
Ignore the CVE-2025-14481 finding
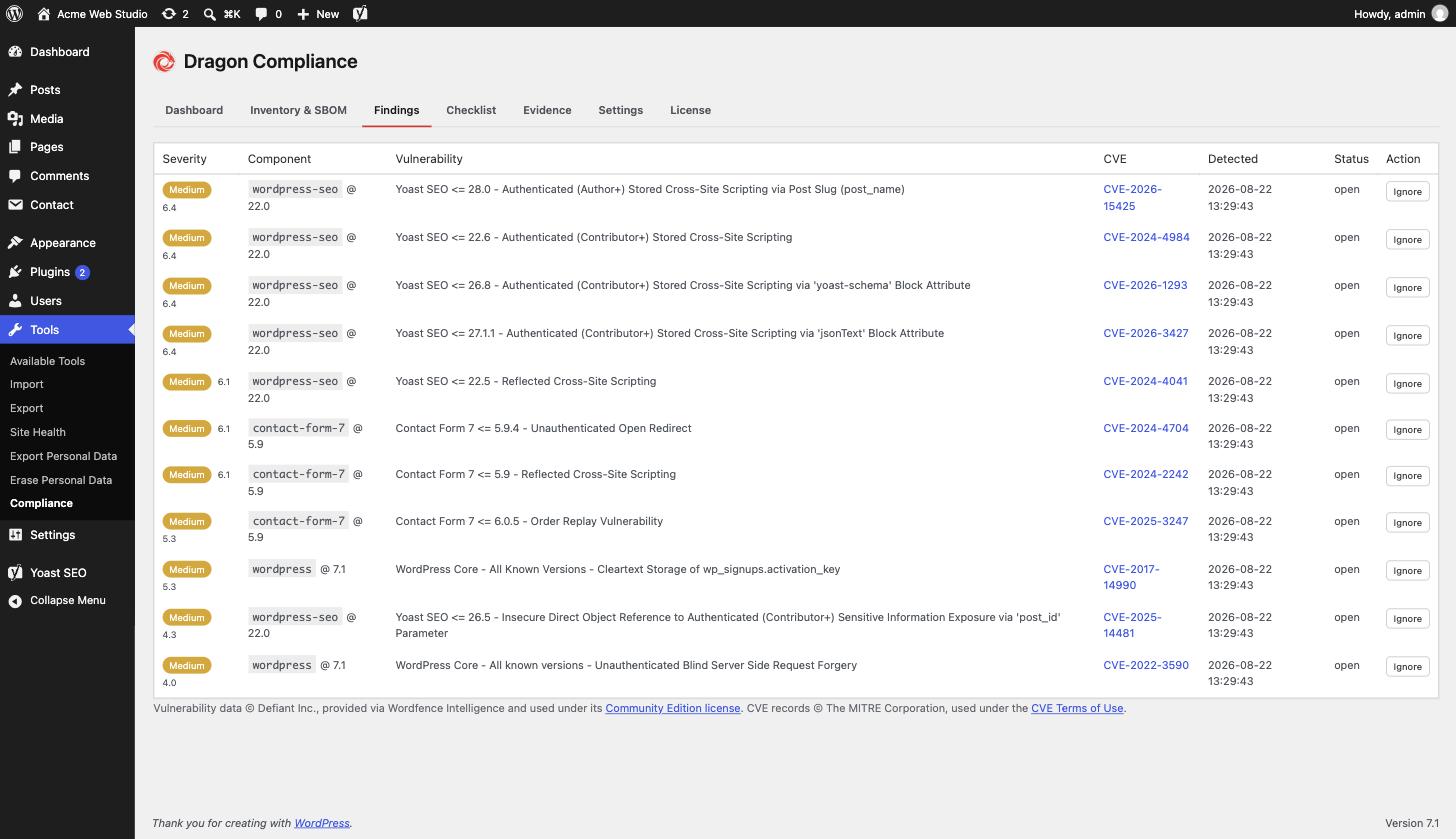(1407, 618)
